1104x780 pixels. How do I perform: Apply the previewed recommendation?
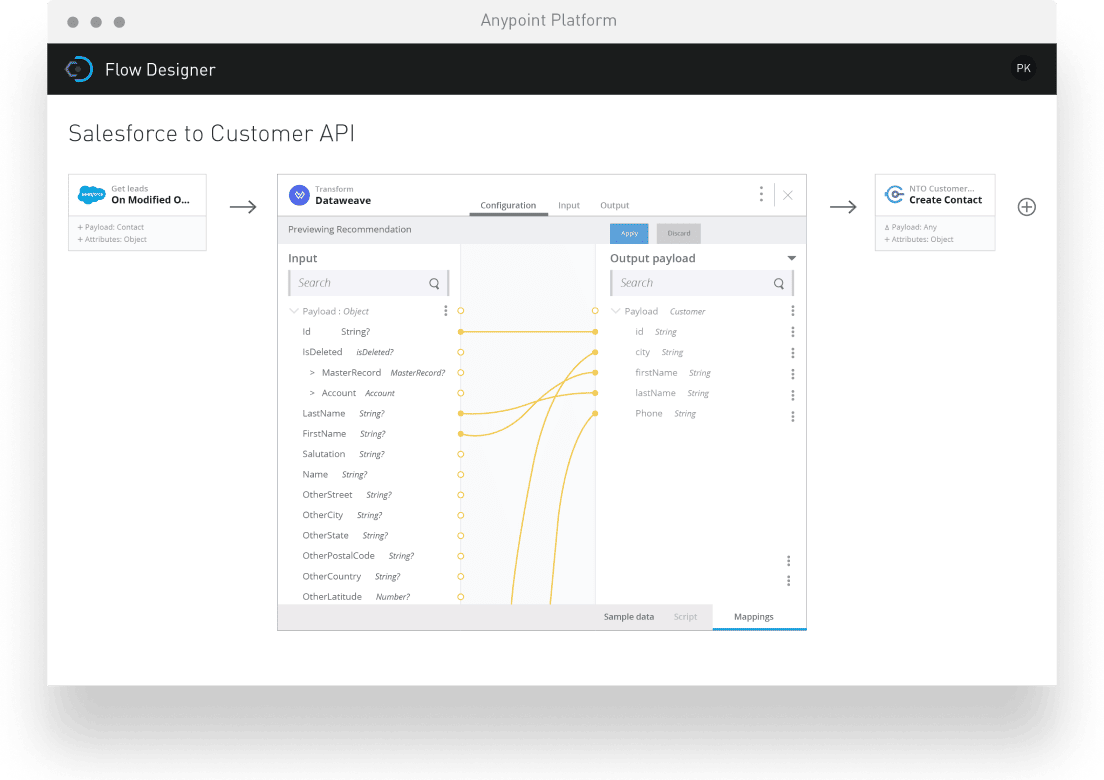629,233
